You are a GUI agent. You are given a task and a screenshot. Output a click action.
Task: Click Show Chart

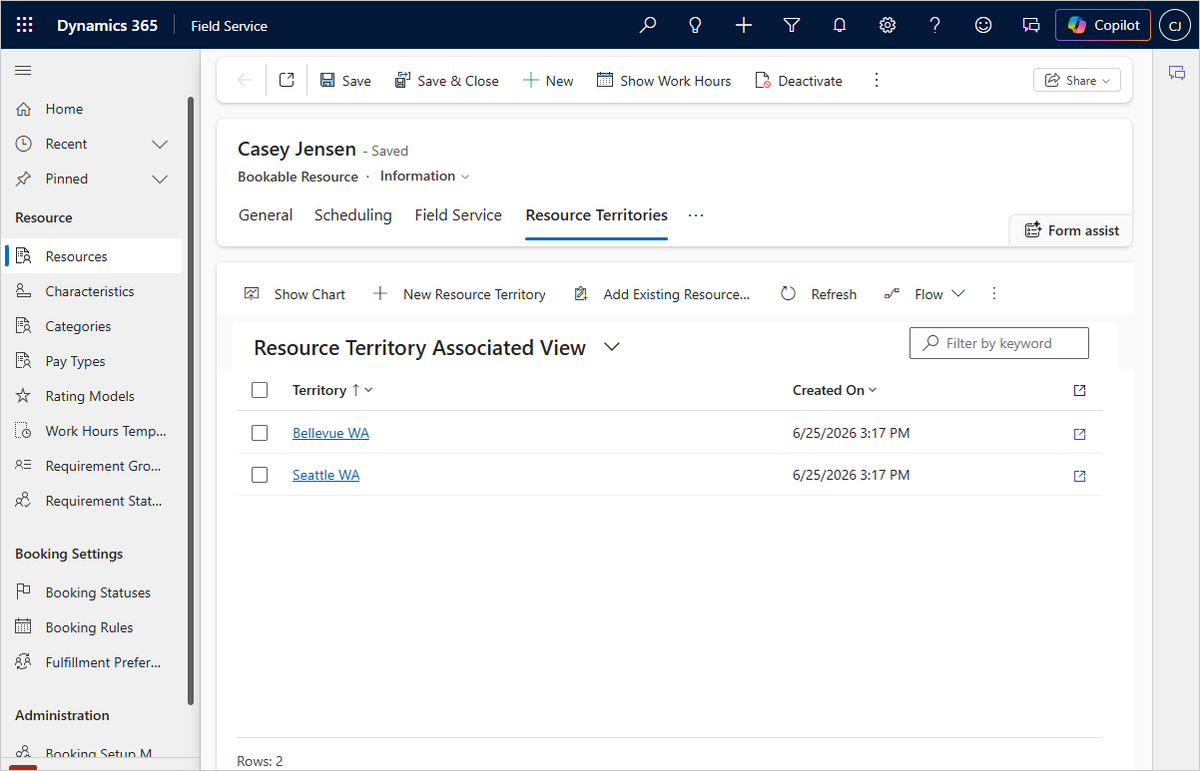coord(295,294)
